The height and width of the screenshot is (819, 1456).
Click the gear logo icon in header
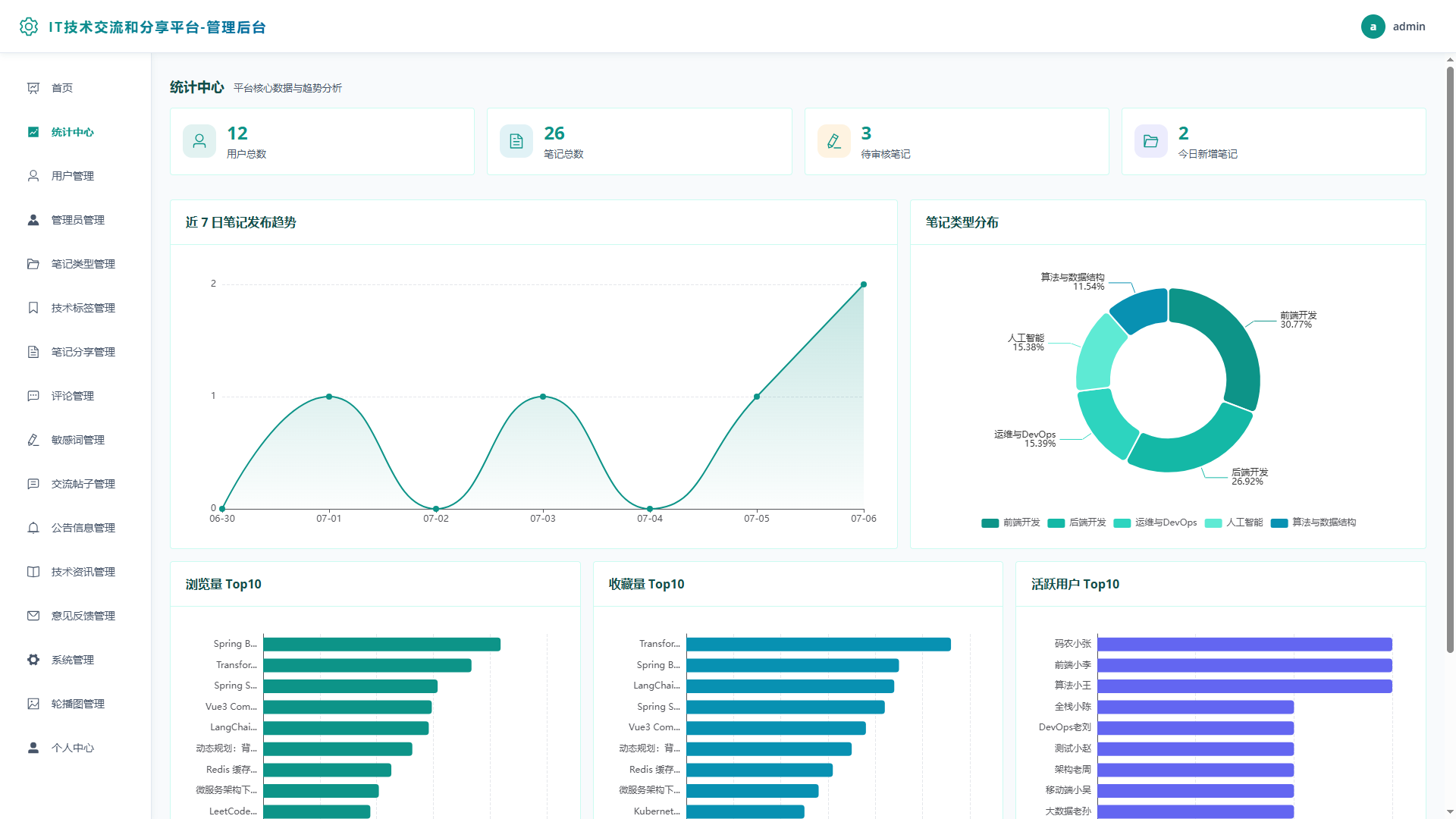click(29, 27)
